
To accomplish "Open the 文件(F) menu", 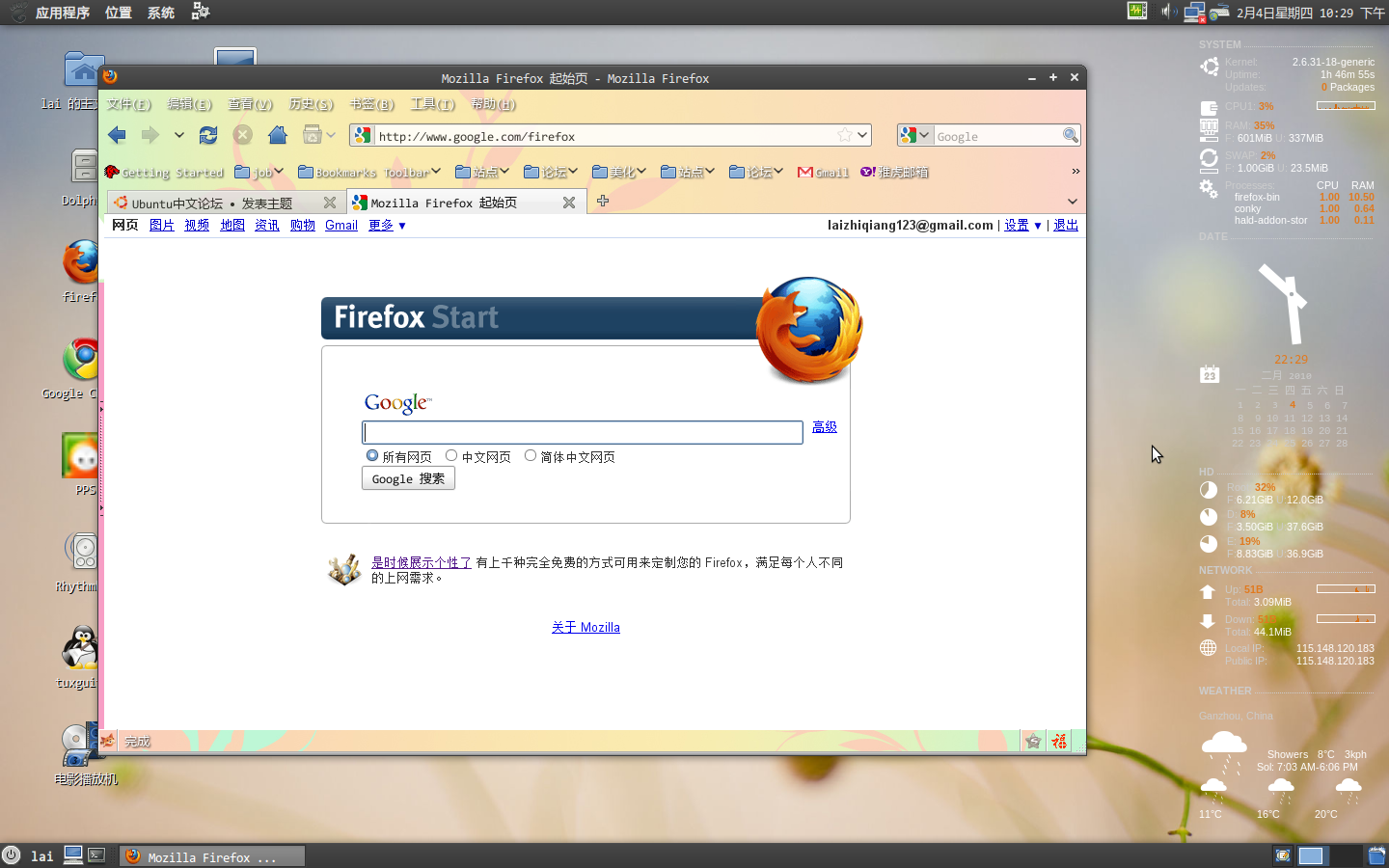I will pos(128,104).
